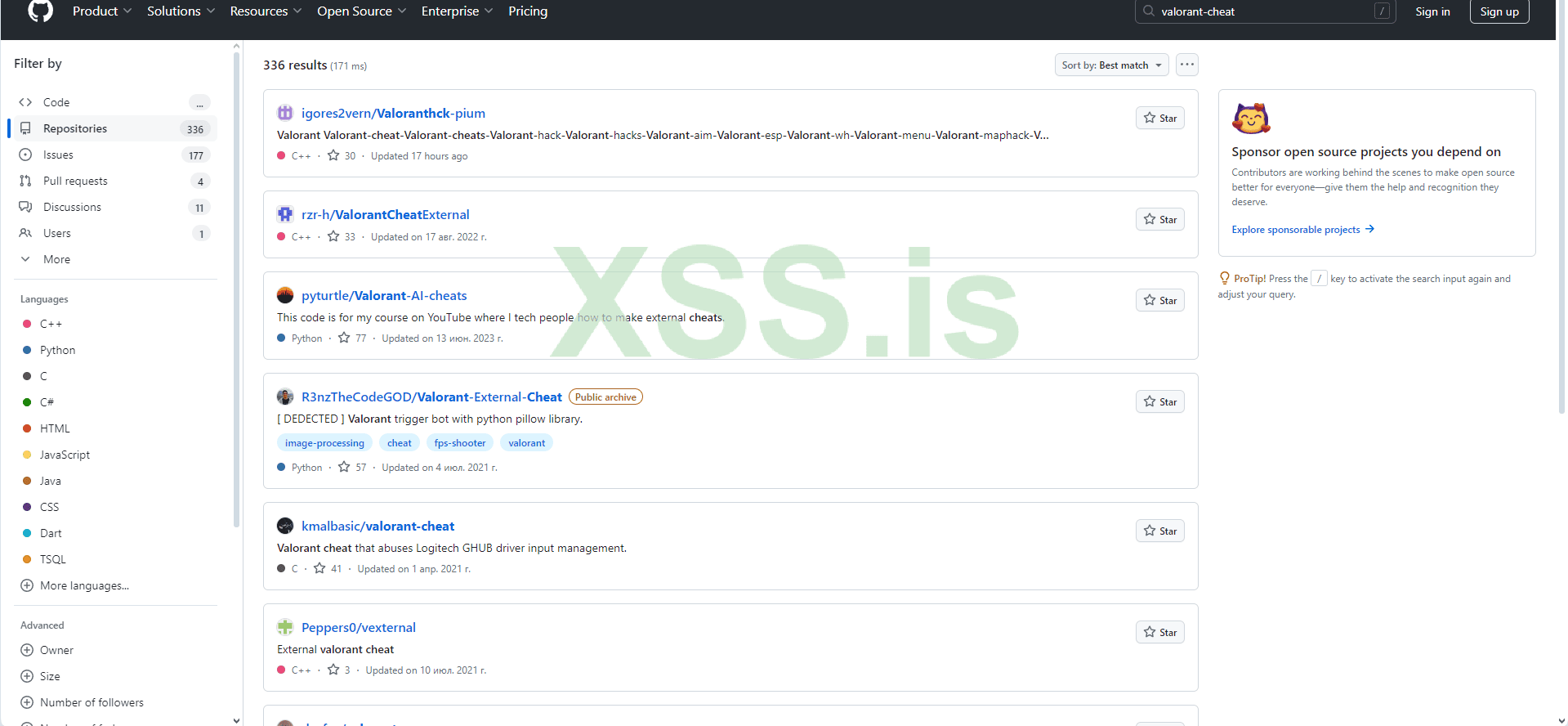
Task: Click the GitHub logo icon
Action: pos(40,11)
